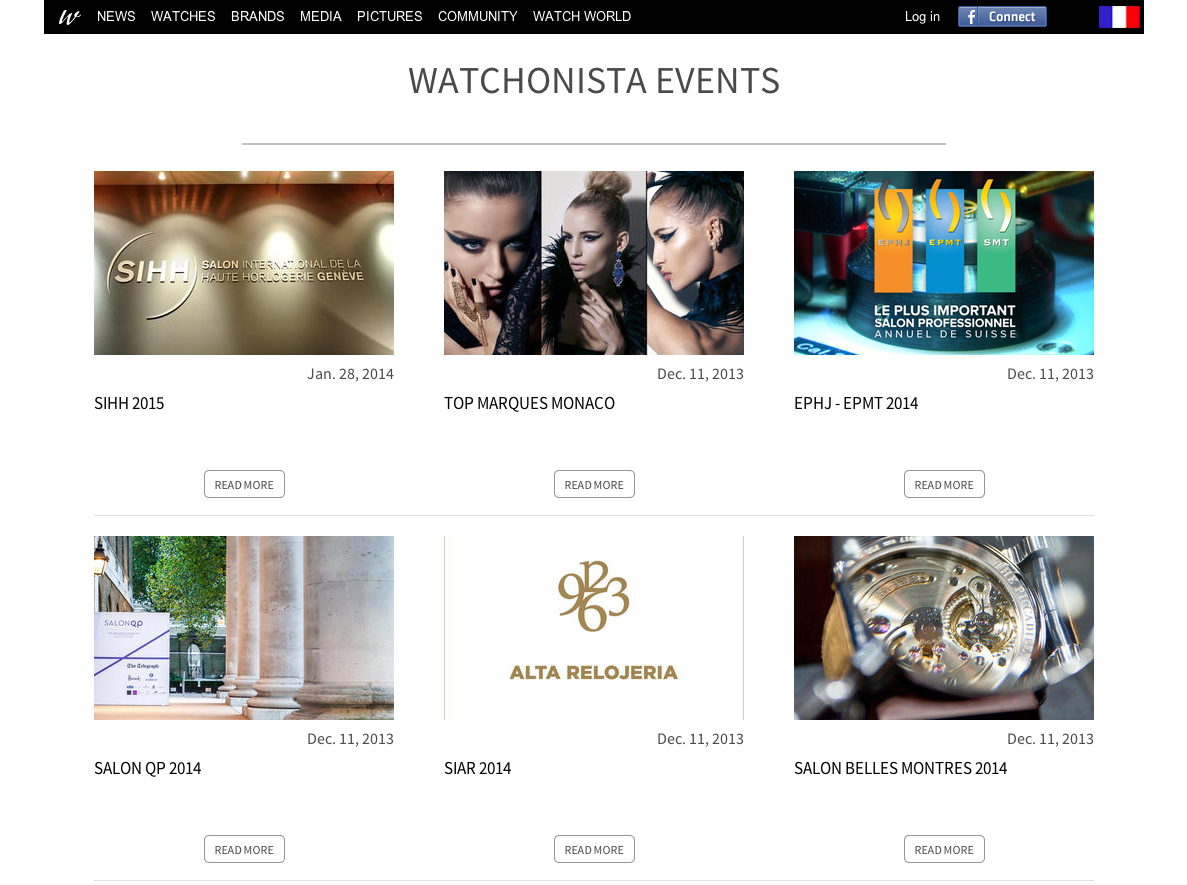Open WATCH WORLD navigation item
1187x885 pixels.
[x=582, y=17]
